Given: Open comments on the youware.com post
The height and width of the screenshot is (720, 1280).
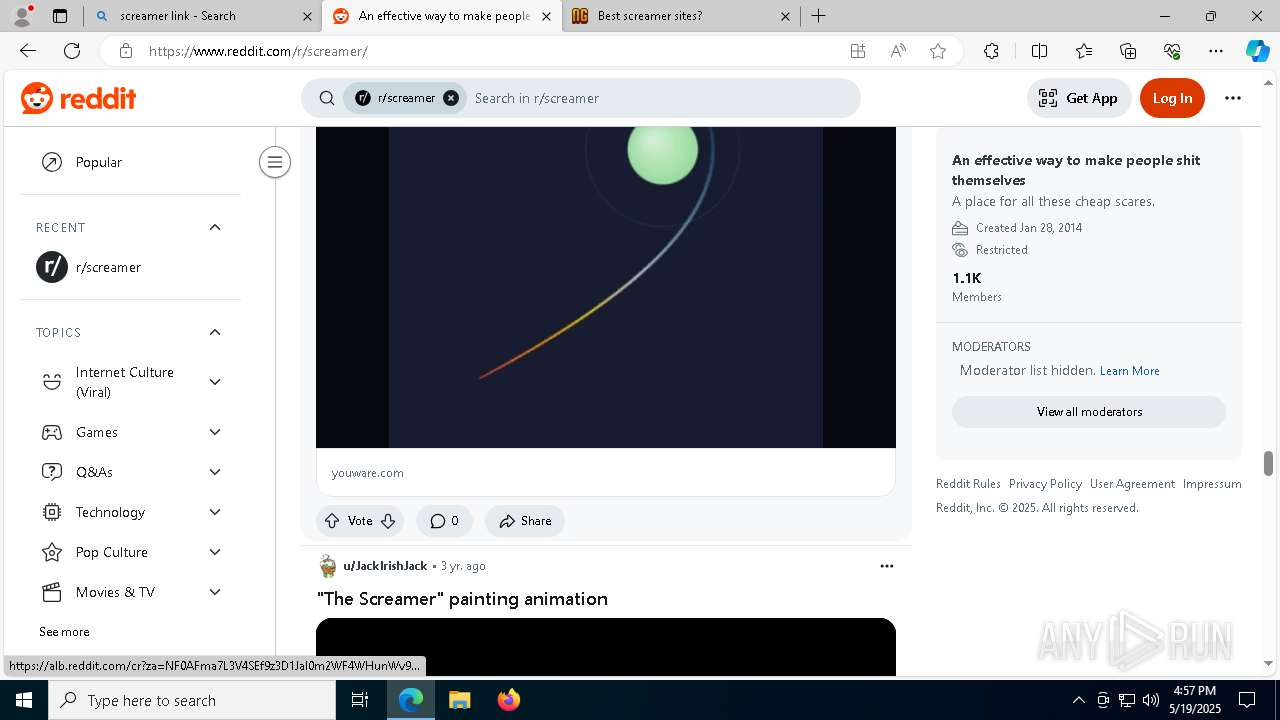Looking at the screenshot, I should pyautogui.click(x=444, y=521).
